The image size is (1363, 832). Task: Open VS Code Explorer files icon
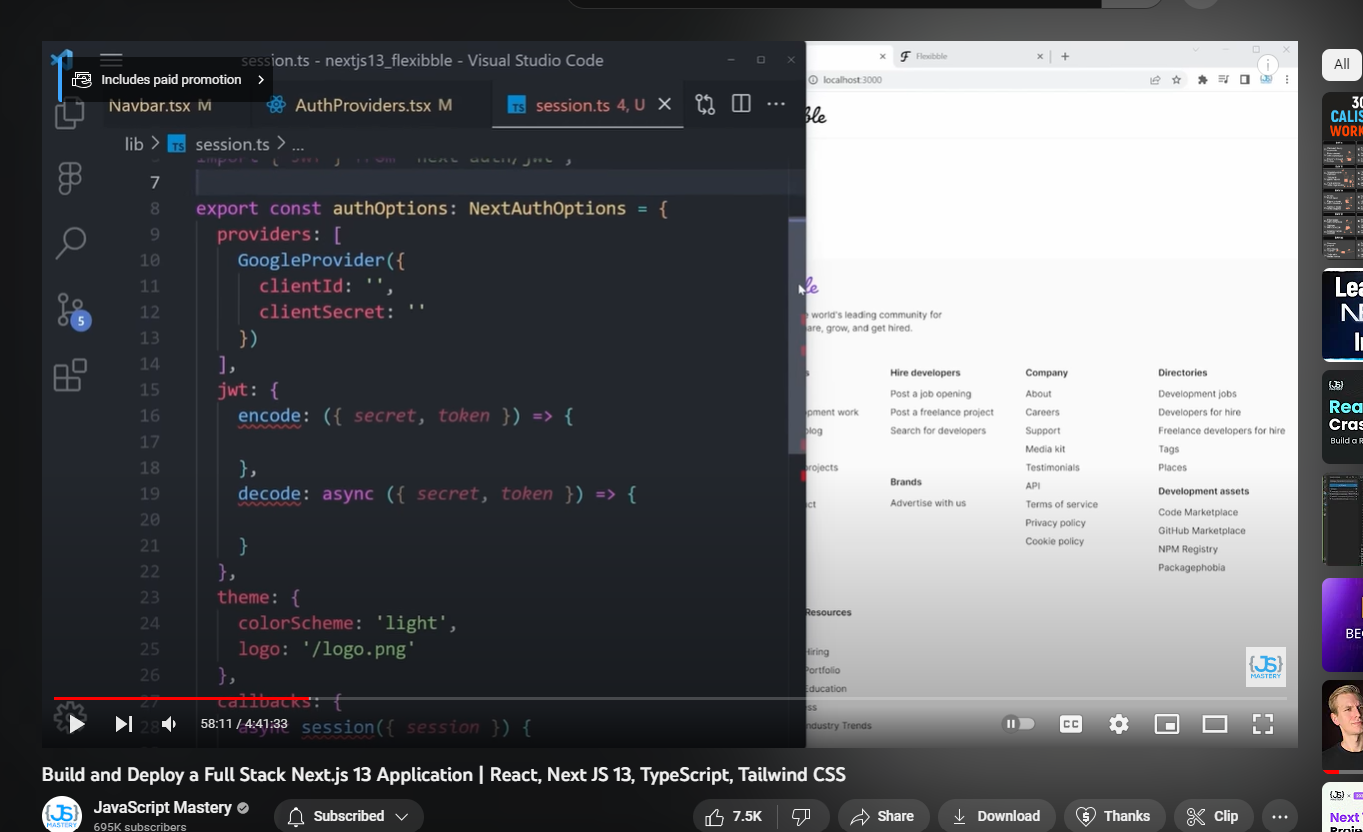pyautogui.click(x=70, y=114)
